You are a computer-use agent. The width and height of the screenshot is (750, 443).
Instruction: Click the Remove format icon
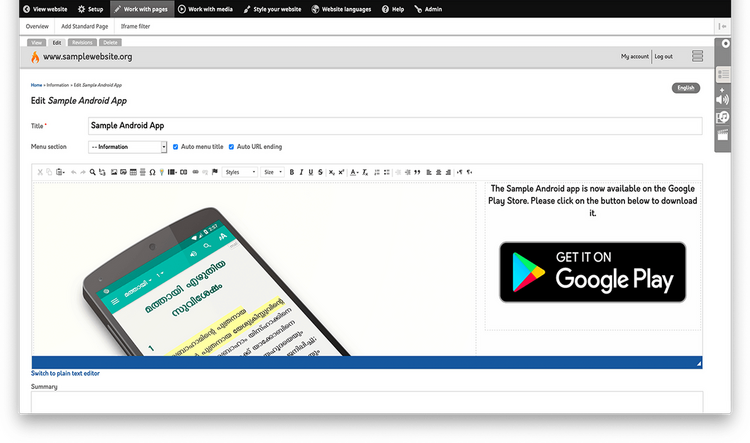[365, 172]
